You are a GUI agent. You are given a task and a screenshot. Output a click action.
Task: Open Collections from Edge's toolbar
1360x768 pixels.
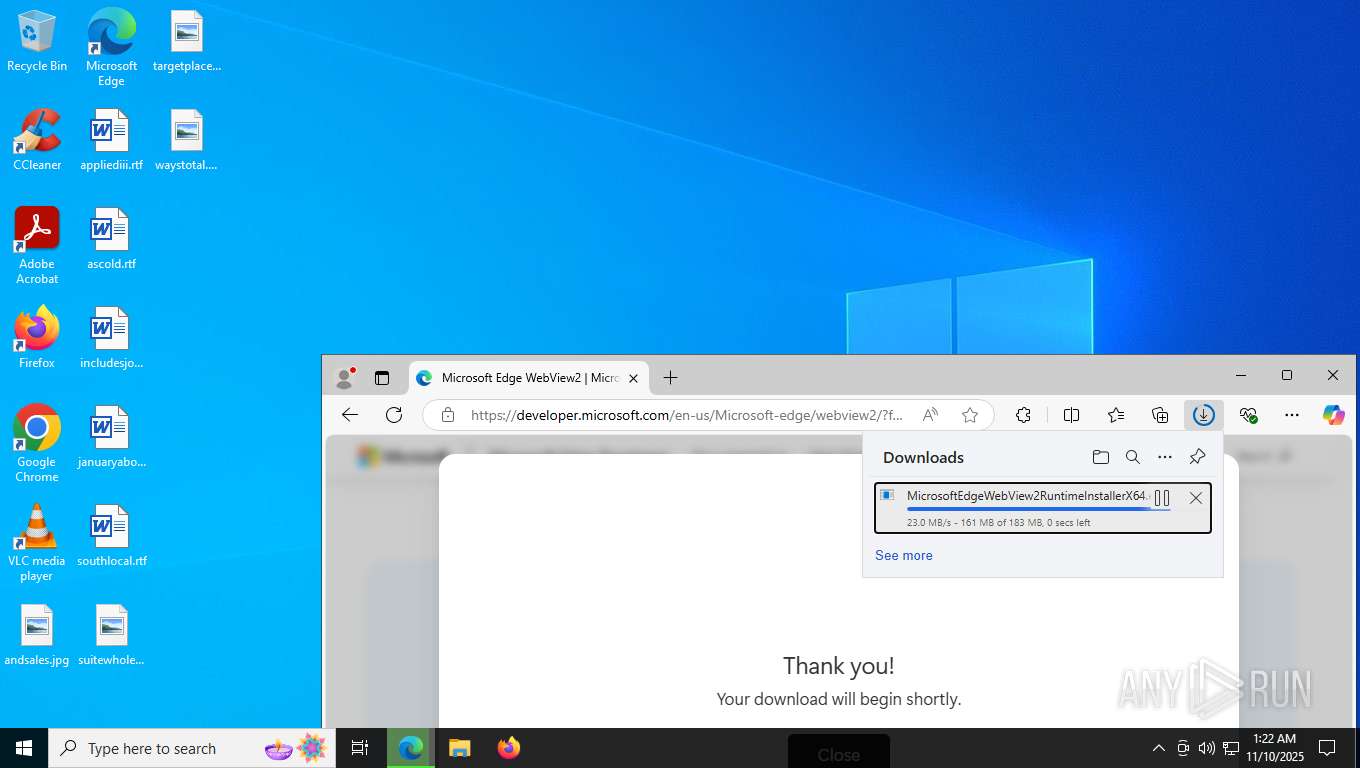tap(1160, 414)
